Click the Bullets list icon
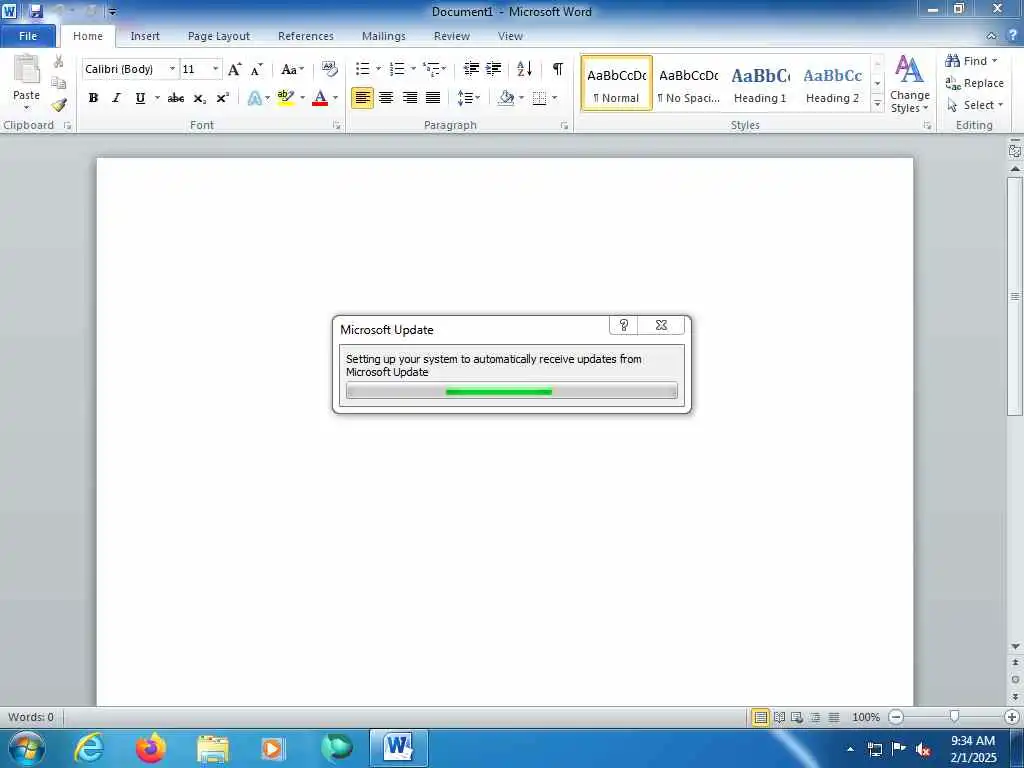Viewport: 1024px width, 768px height. coord(362,69)
